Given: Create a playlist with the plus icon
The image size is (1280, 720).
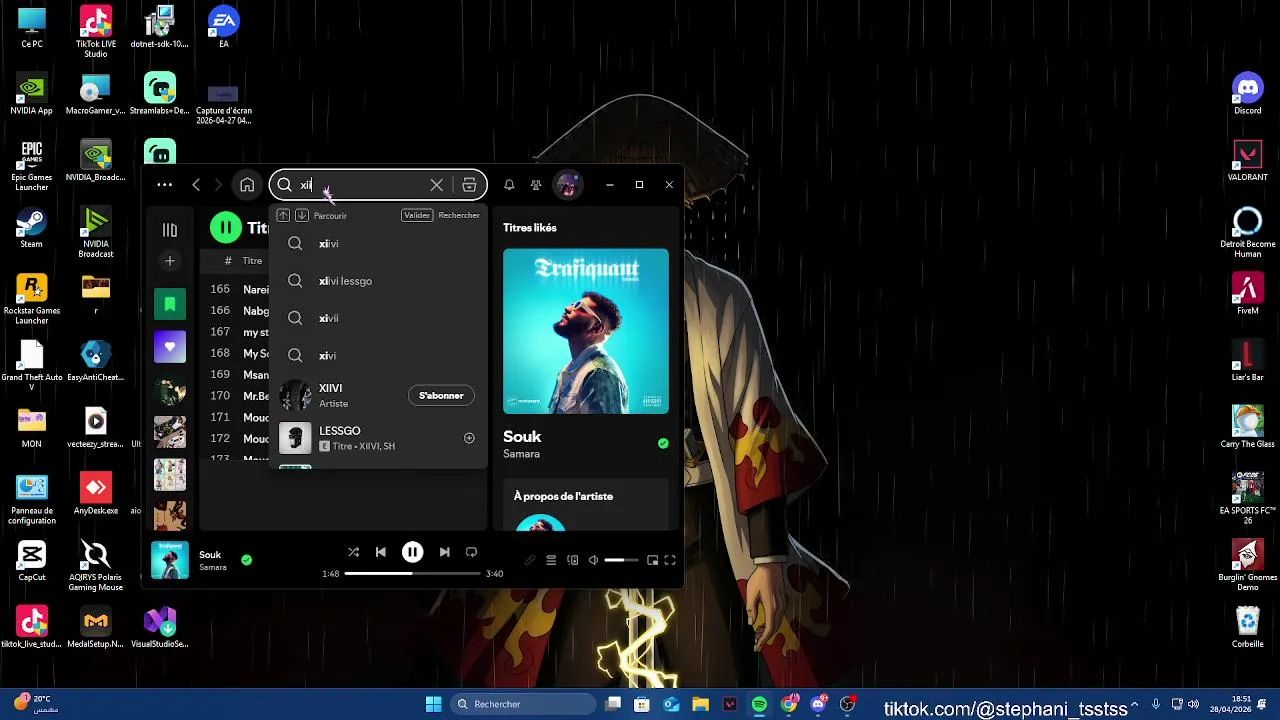Looking at the screenshot, I should (x=170, y=261).
